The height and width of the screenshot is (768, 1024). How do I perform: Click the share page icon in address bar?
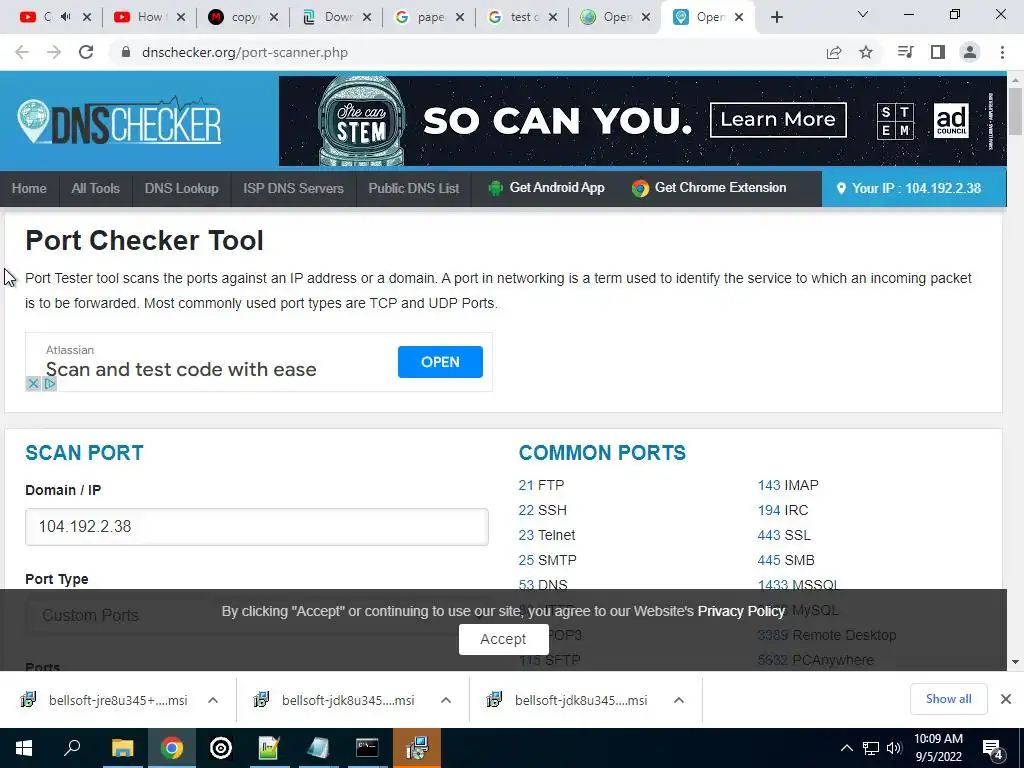point(834,52)
